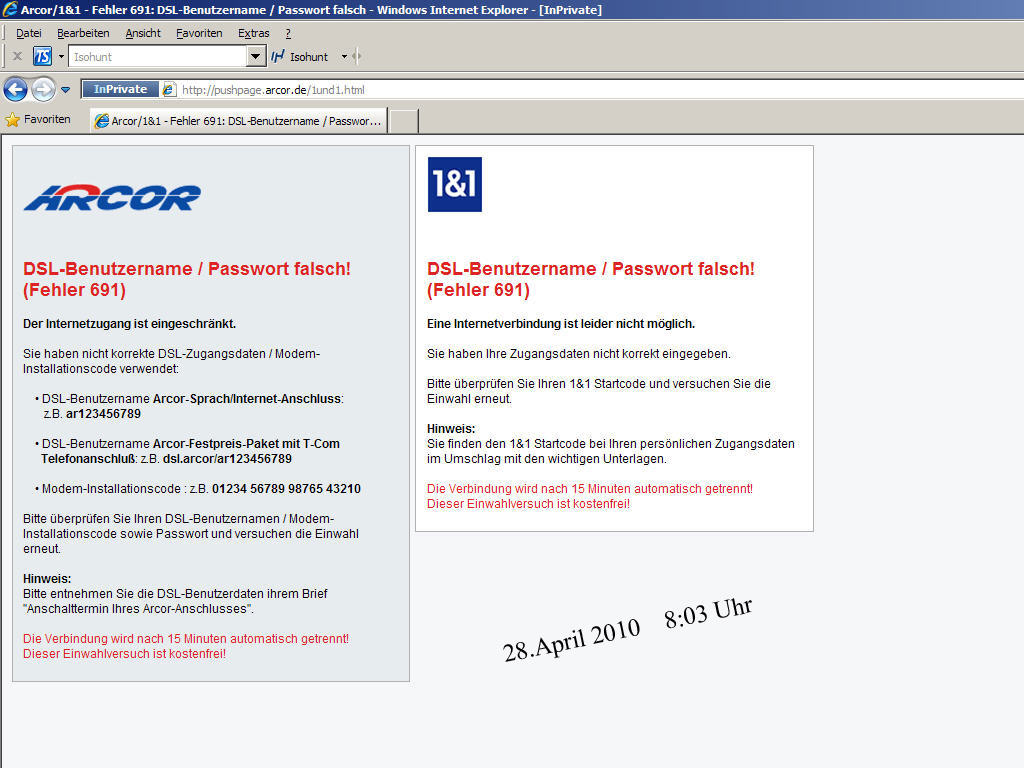Click the page icon in address bar
1024x768 pixels.
click(168, 89)
